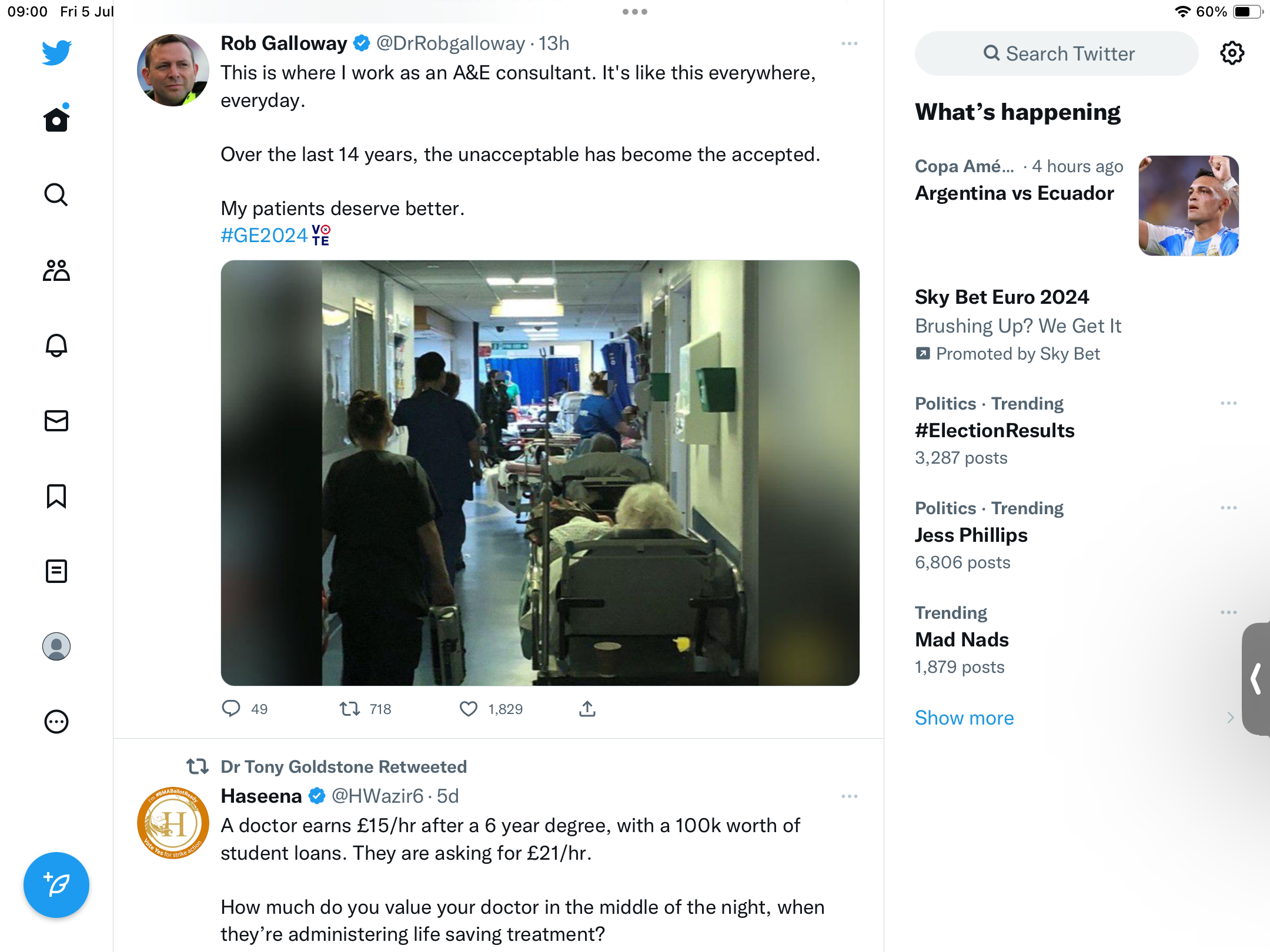This screenshot has width=1270, height=952.
Task: Open Messages envelope icon
Action: click(x=56, y=421)
